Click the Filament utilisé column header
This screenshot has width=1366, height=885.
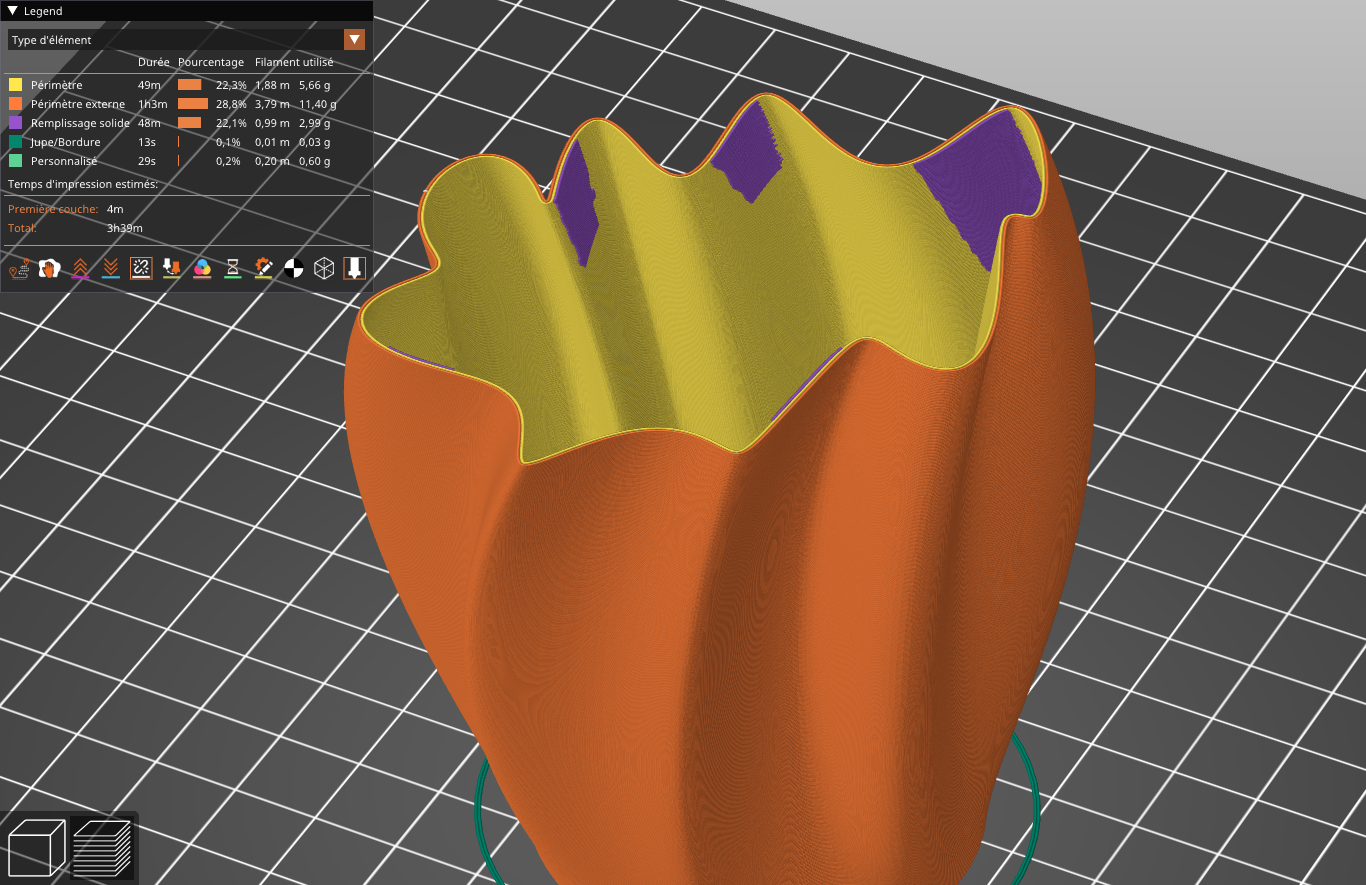tap(294, 62)
